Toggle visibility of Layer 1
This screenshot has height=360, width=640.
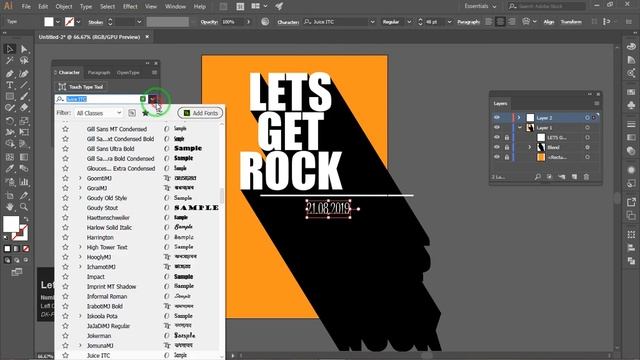click(x=497, y=127)
